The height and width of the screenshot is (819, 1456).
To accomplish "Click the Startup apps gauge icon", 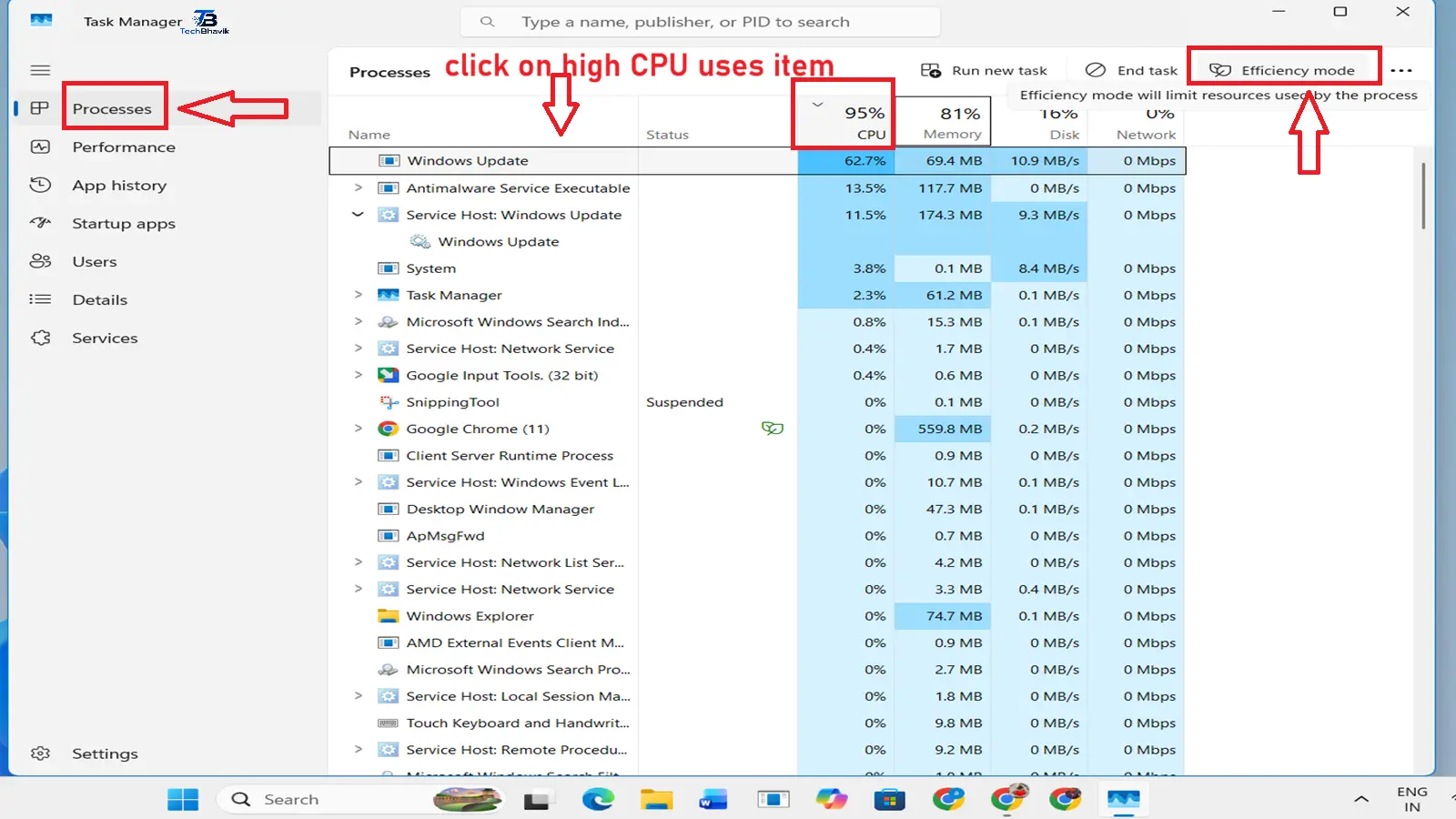I will tap(40, 223).
